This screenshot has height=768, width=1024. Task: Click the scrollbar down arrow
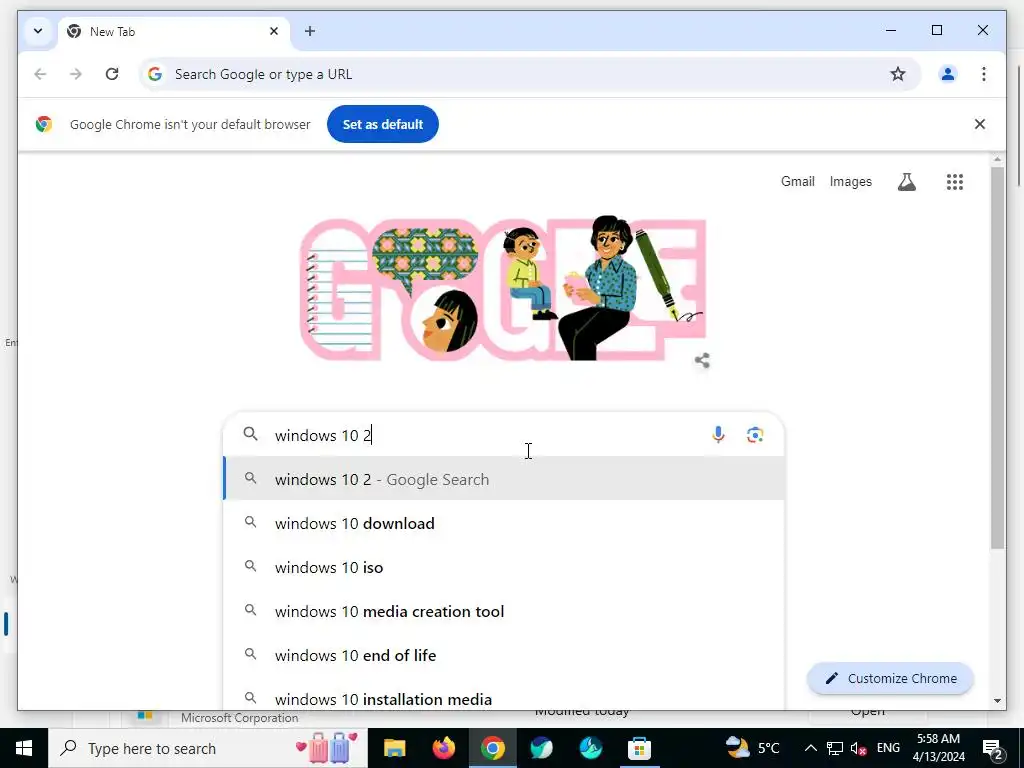[x=997, y=701]
